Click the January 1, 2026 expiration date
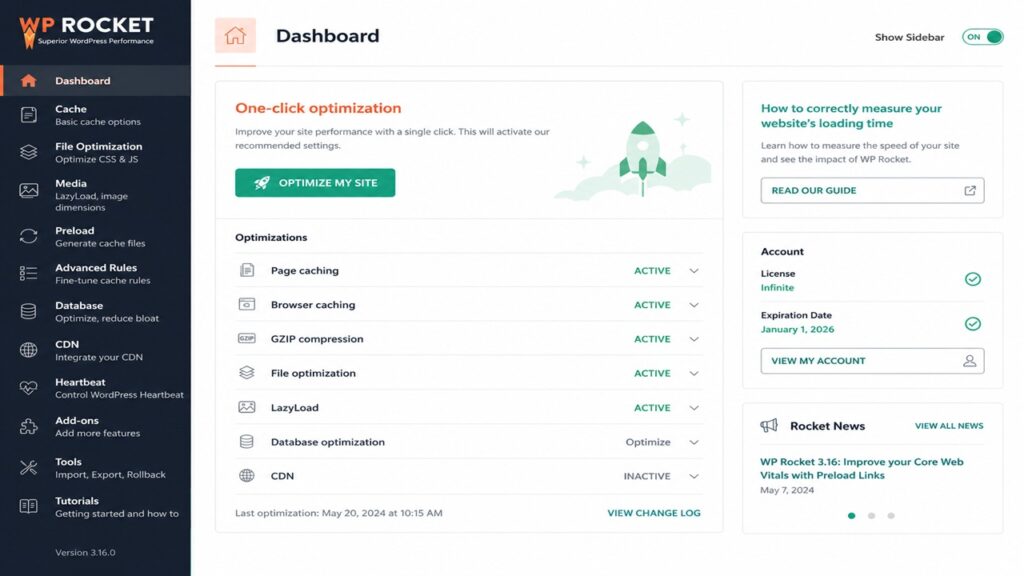Image resolution: width=1024 pixels, height=576 pixels. (797, 329)
